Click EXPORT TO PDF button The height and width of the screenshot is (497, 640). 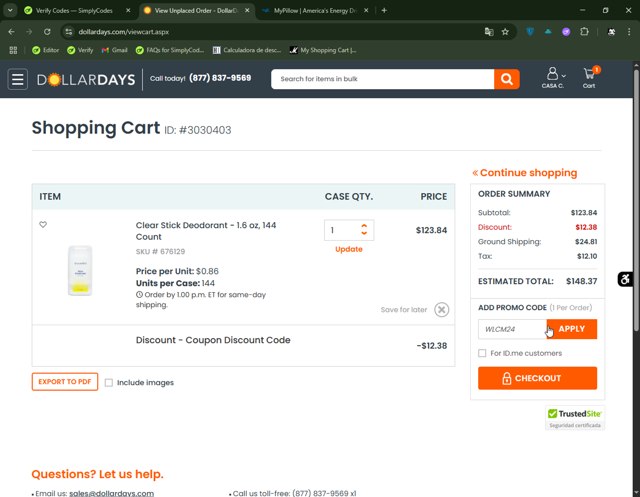pyautogui.click(x=65, y=382)
